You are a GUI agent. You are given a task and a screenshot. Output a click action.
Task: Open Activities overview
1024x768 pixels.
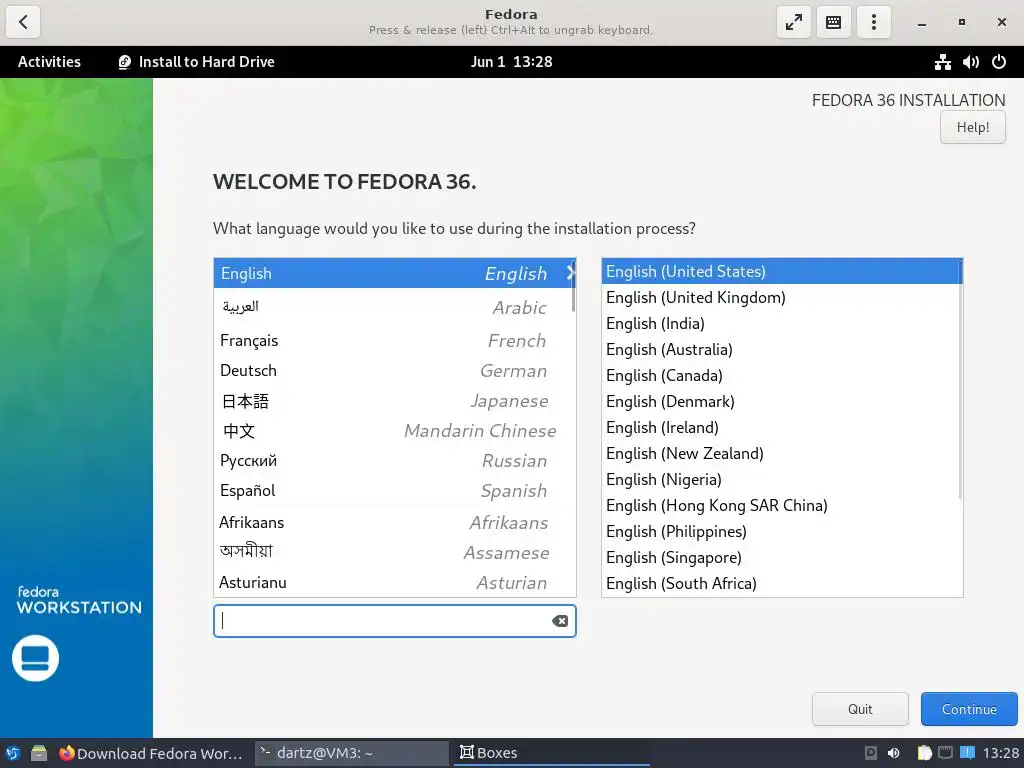point(50,62)
